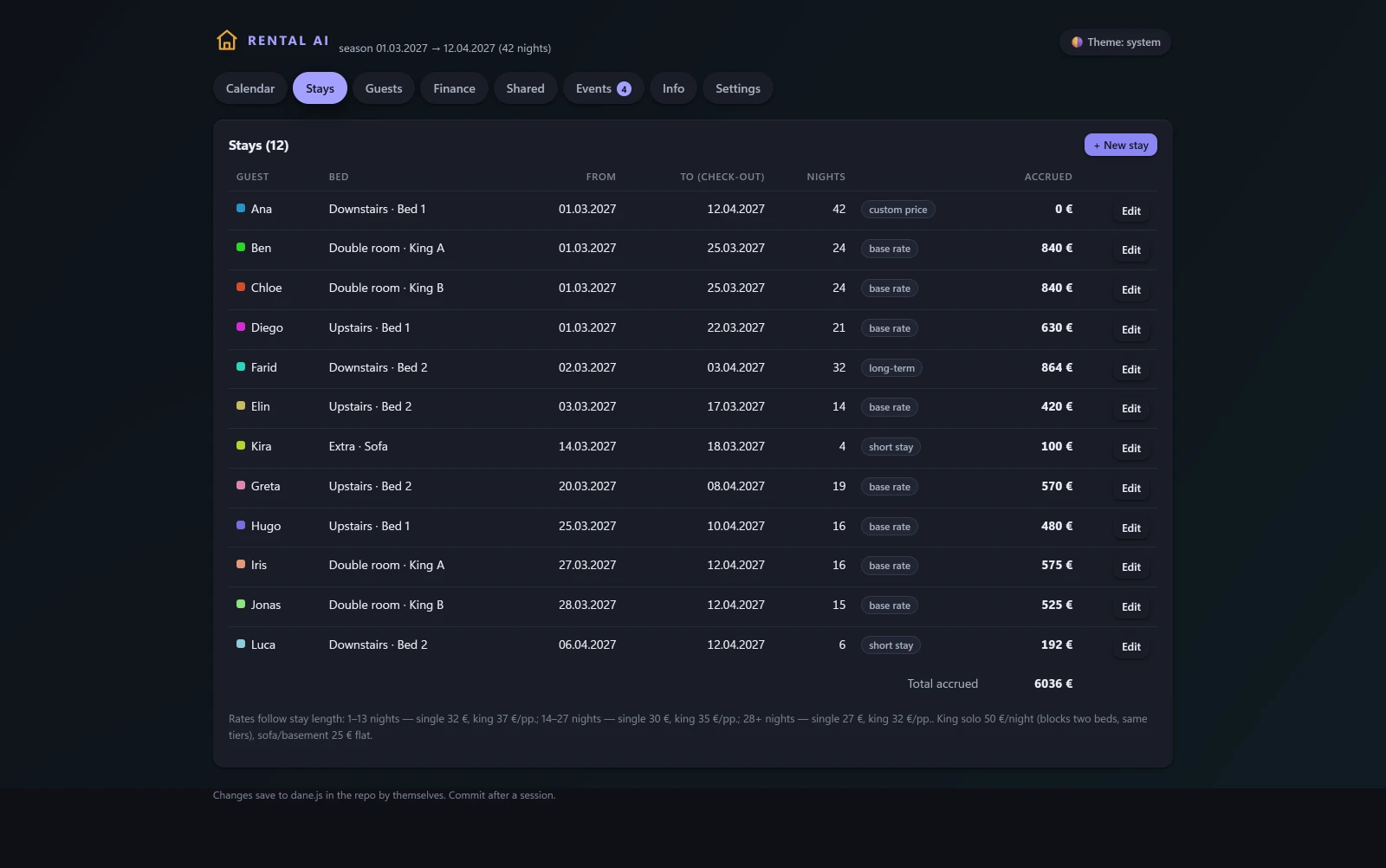Edit Jonas's stay
Viewport: 1386px width, 868px height.
pyautogui.click(x=1131, y=606)
